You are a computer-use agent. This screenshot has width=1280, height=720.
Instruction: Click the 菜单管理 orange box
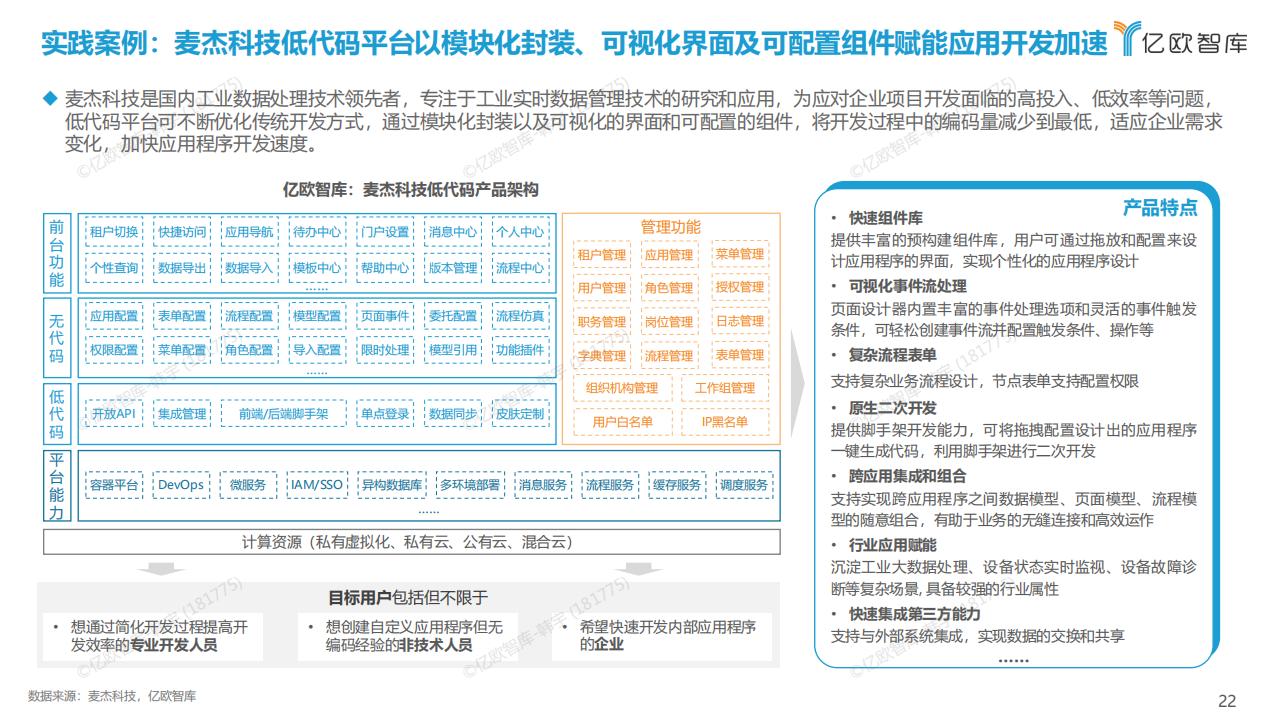pyautogui.click(x=740, y=254)
